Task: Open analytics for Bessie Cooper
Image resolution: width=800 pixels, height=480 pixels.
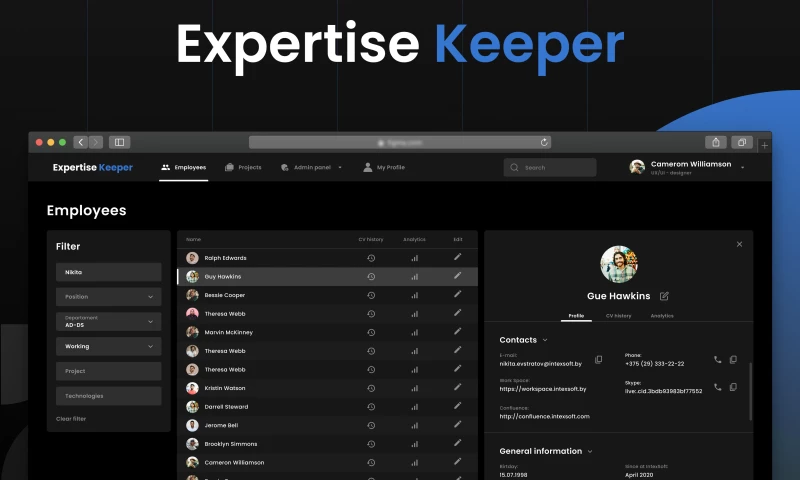Action: point(414,295)
